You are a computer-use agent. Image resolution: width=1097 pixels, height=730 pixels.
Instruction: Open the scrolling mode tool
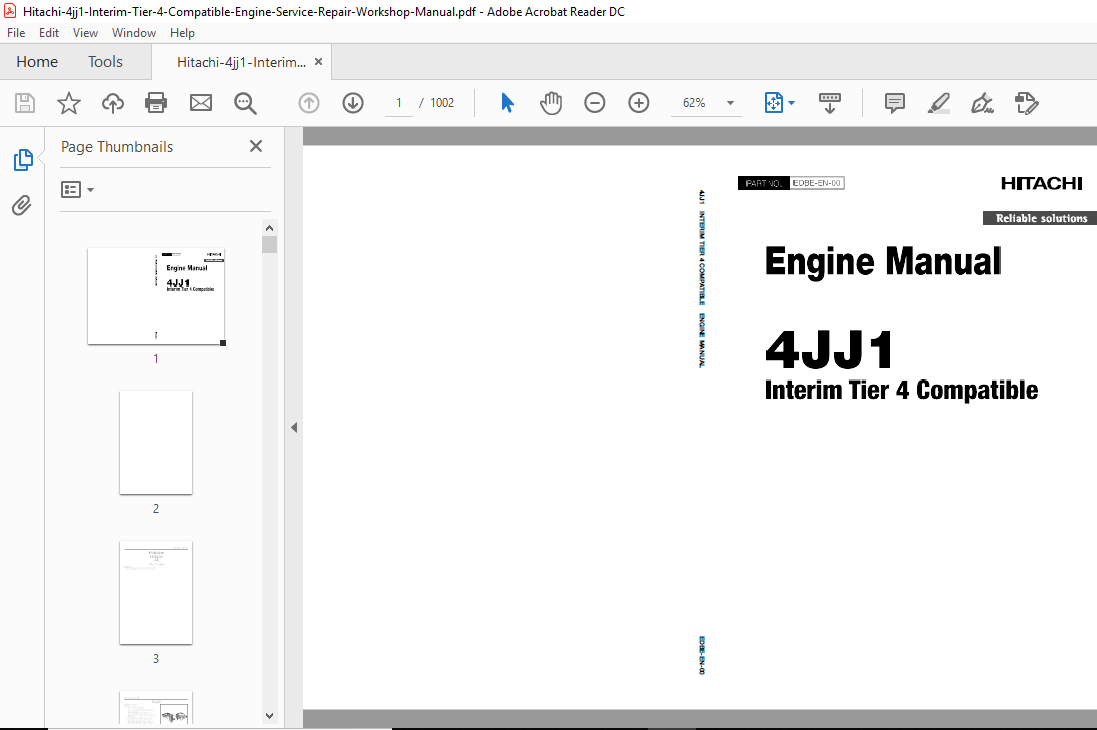[x=830, y=103]
